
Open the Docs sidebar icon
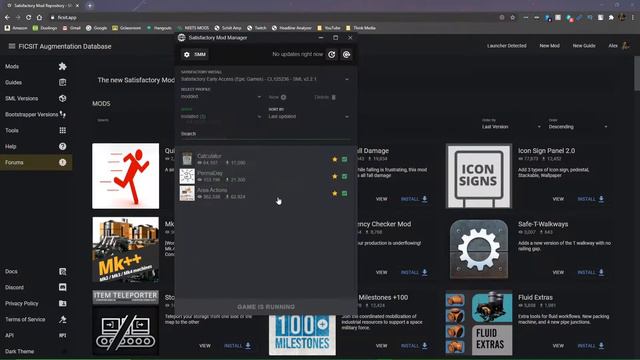(62, 271)
